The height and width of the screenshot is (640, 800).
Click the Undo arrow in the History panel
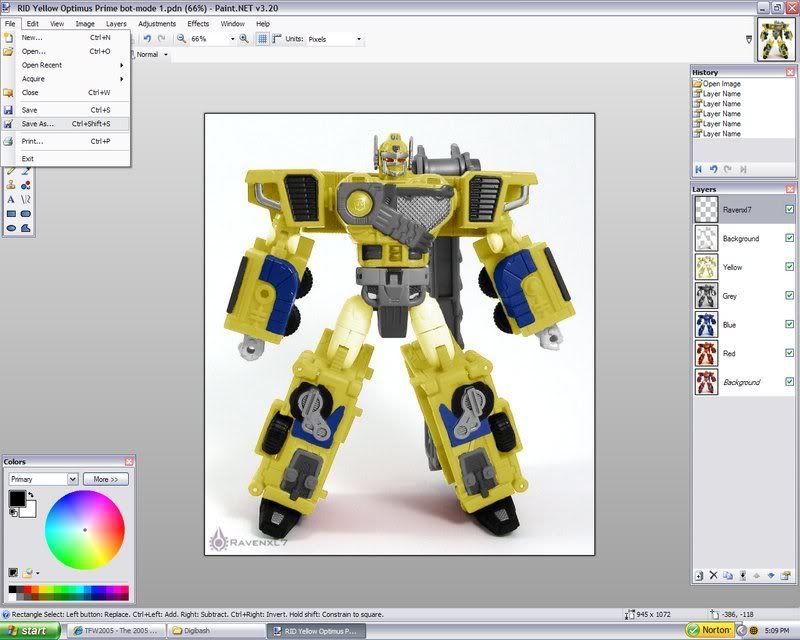point(713,169)
